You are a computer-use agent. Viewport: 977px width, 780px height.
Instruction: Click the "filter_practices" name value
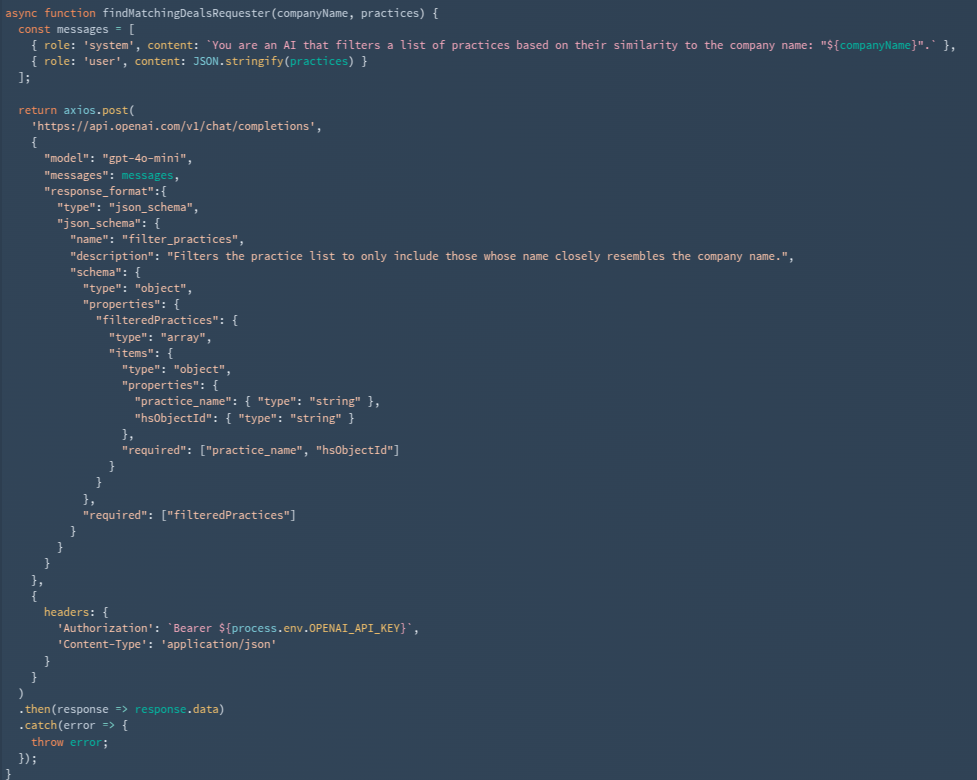point(179,239)
